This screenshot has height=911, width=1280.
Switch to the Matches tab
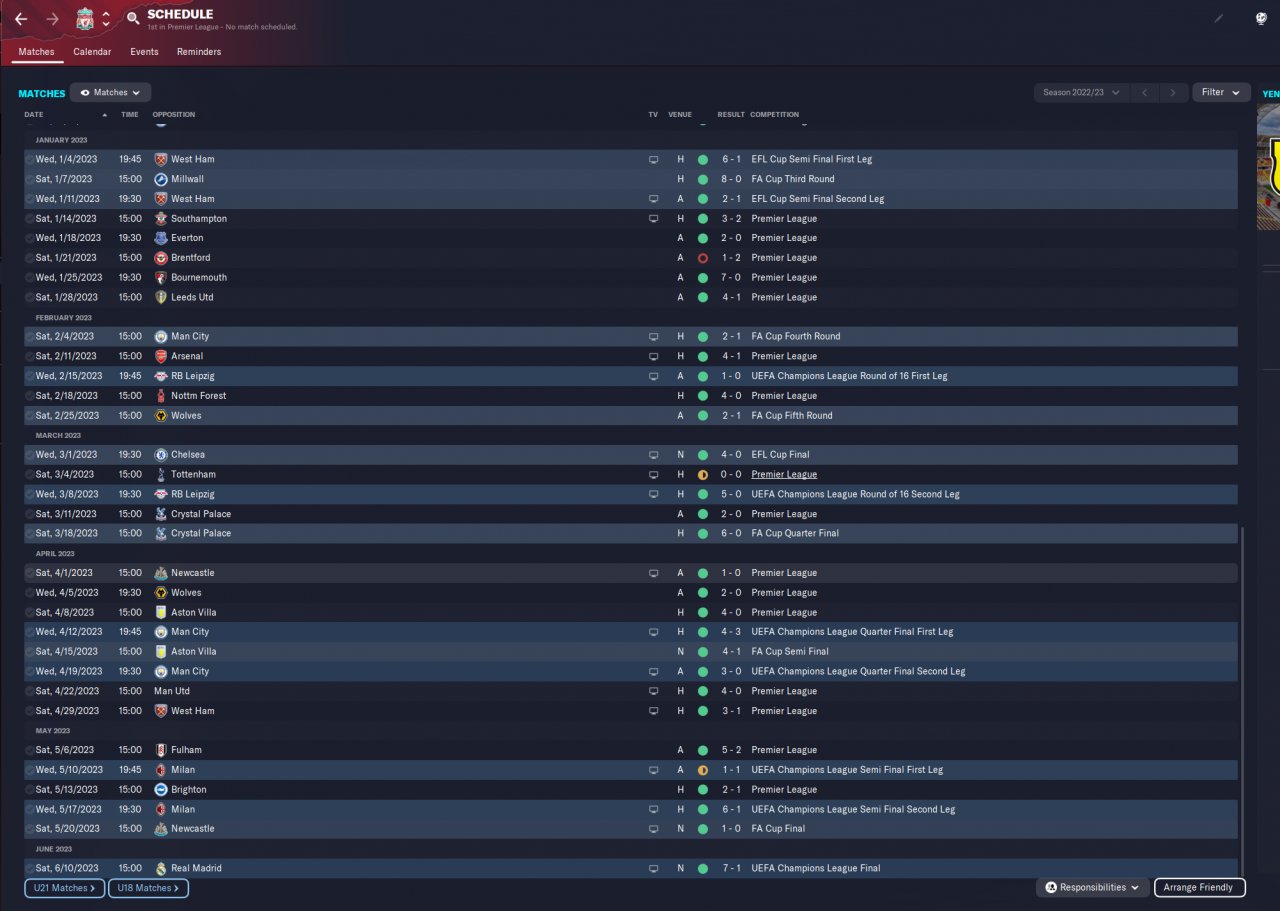(x=36, y=52)
